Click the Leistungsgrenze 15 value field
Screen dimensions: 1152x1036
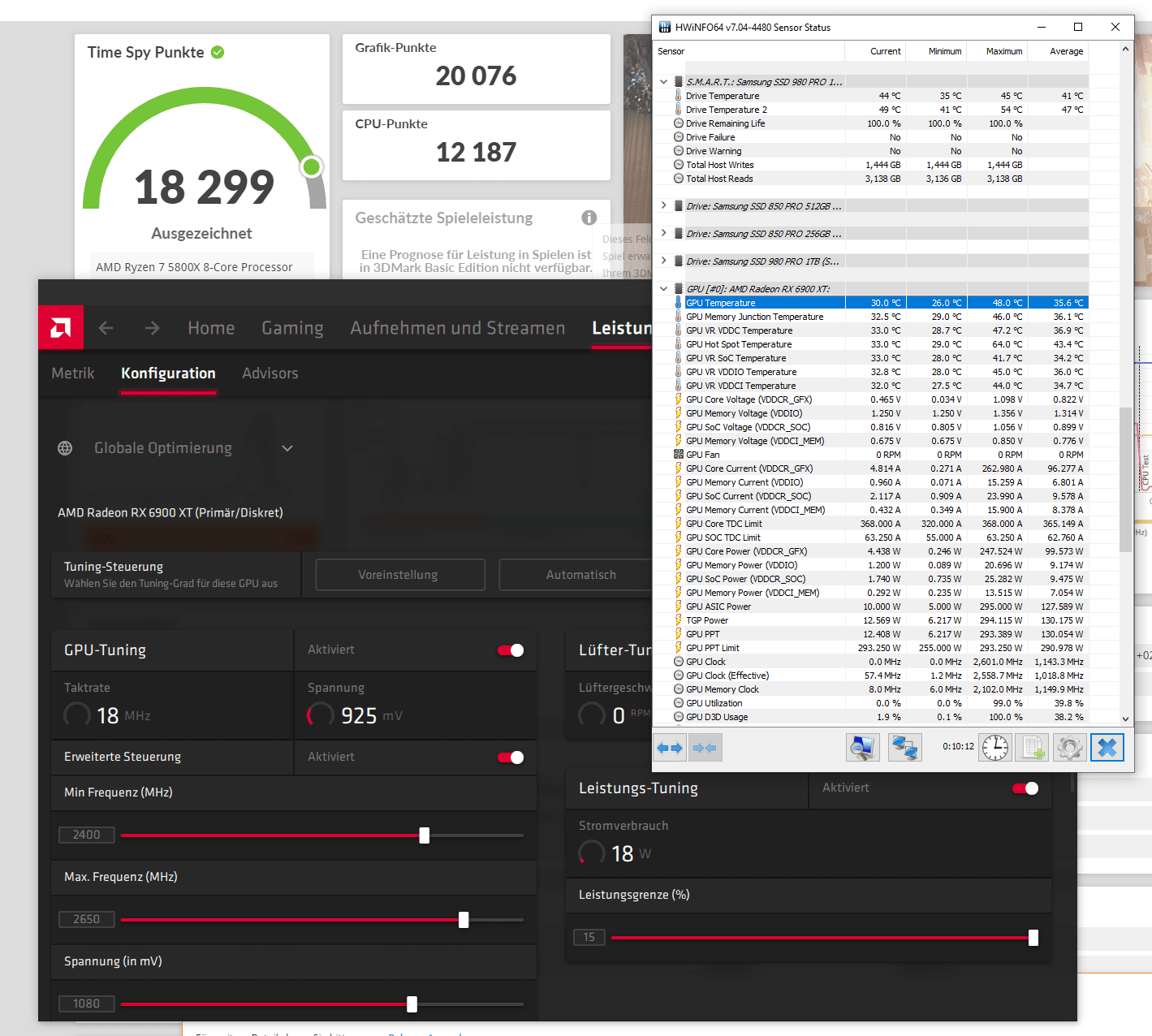pos(589,937)
